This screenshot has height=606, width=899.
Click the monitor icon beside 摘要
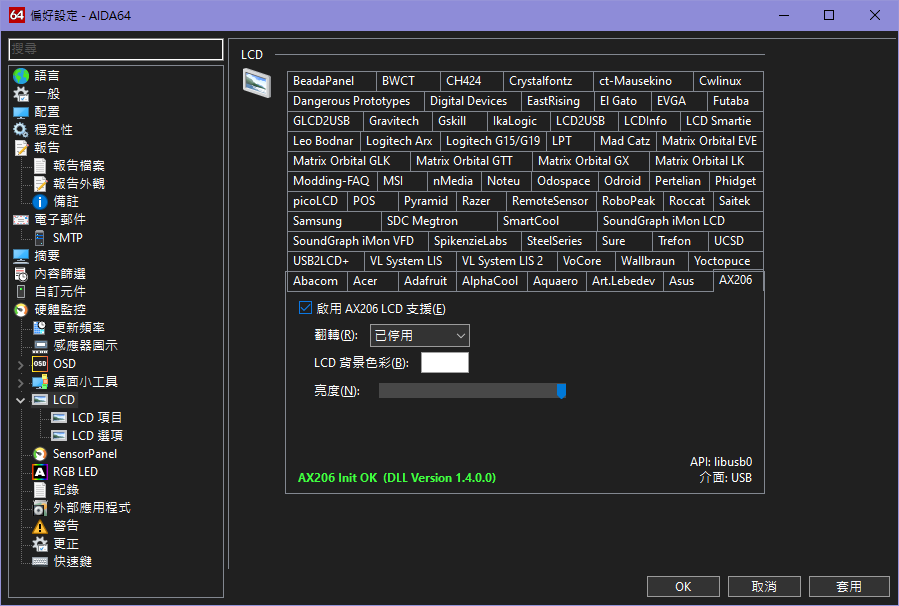[x=21, y=256]
